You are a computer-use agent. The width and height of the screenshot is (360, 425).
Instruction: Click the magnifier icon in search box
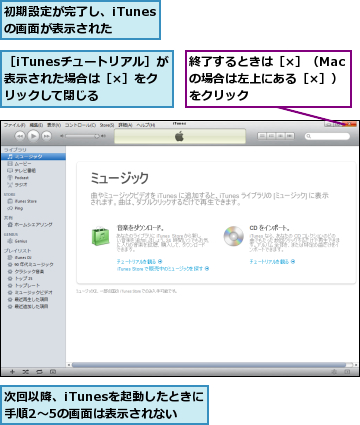(309, 136)
